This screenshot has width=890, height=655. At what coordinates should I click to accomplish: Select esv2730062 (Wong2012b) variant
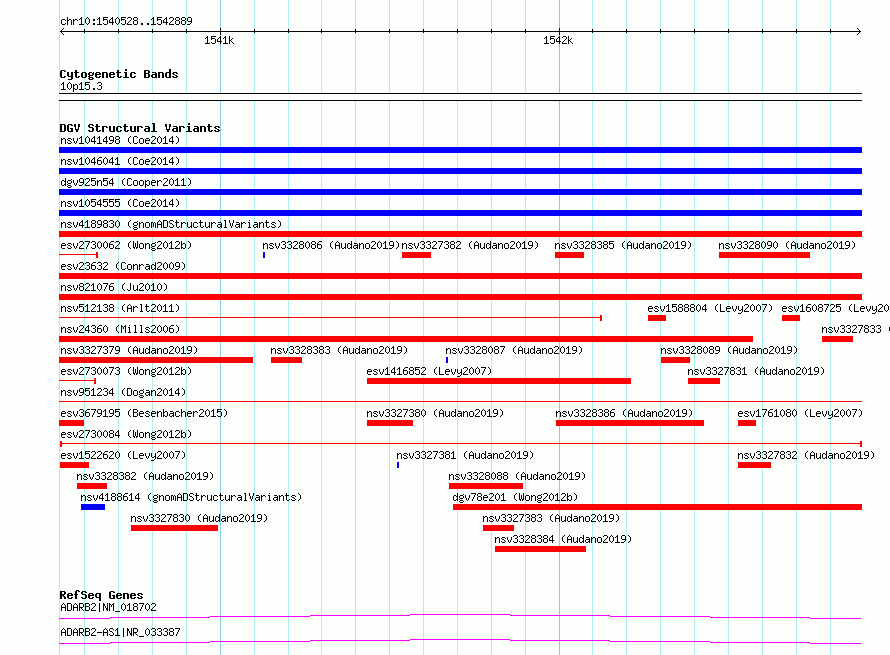[x=126, y=245]
